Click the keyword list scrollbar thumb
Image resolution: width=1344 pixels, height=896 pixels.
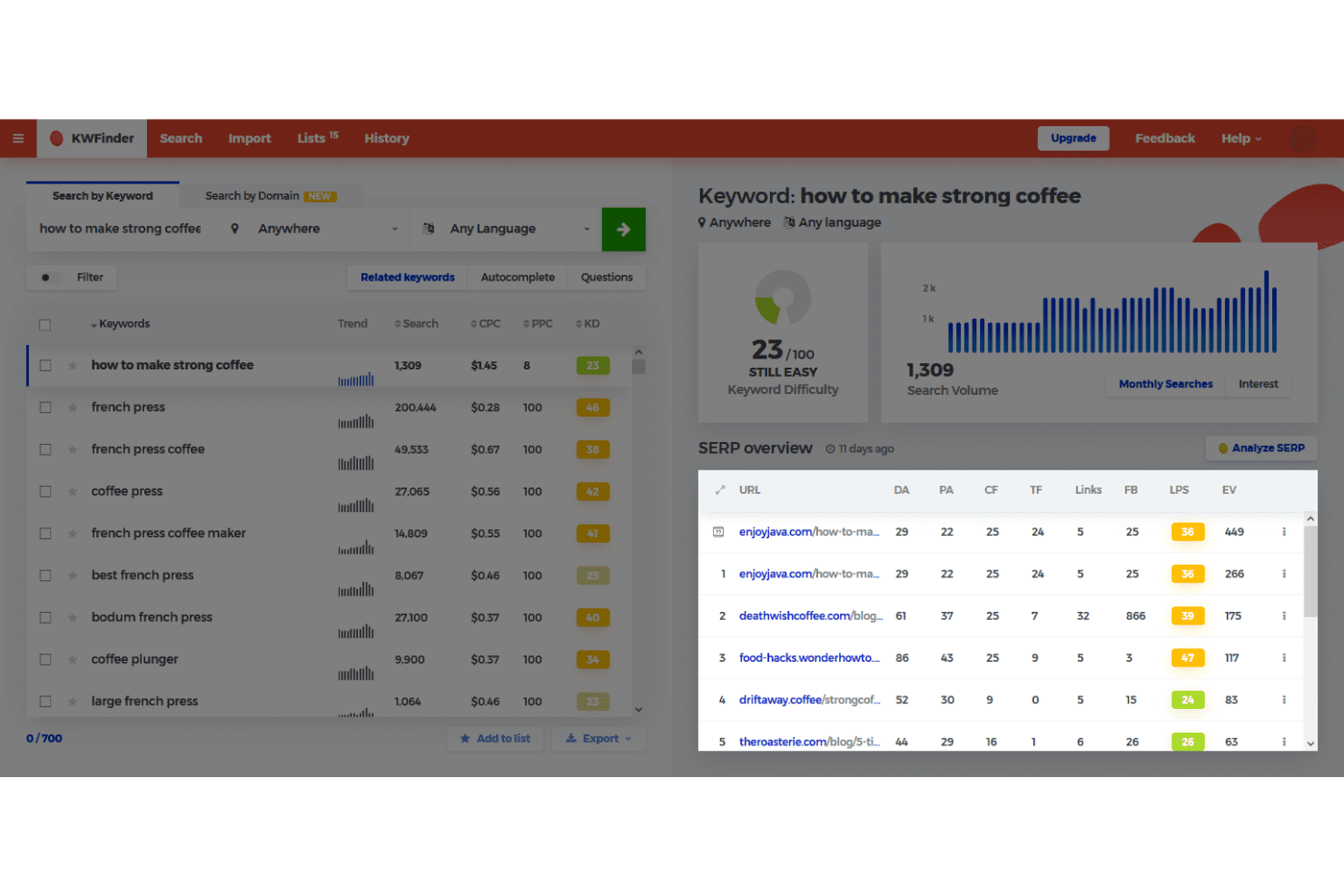[638, 366]
